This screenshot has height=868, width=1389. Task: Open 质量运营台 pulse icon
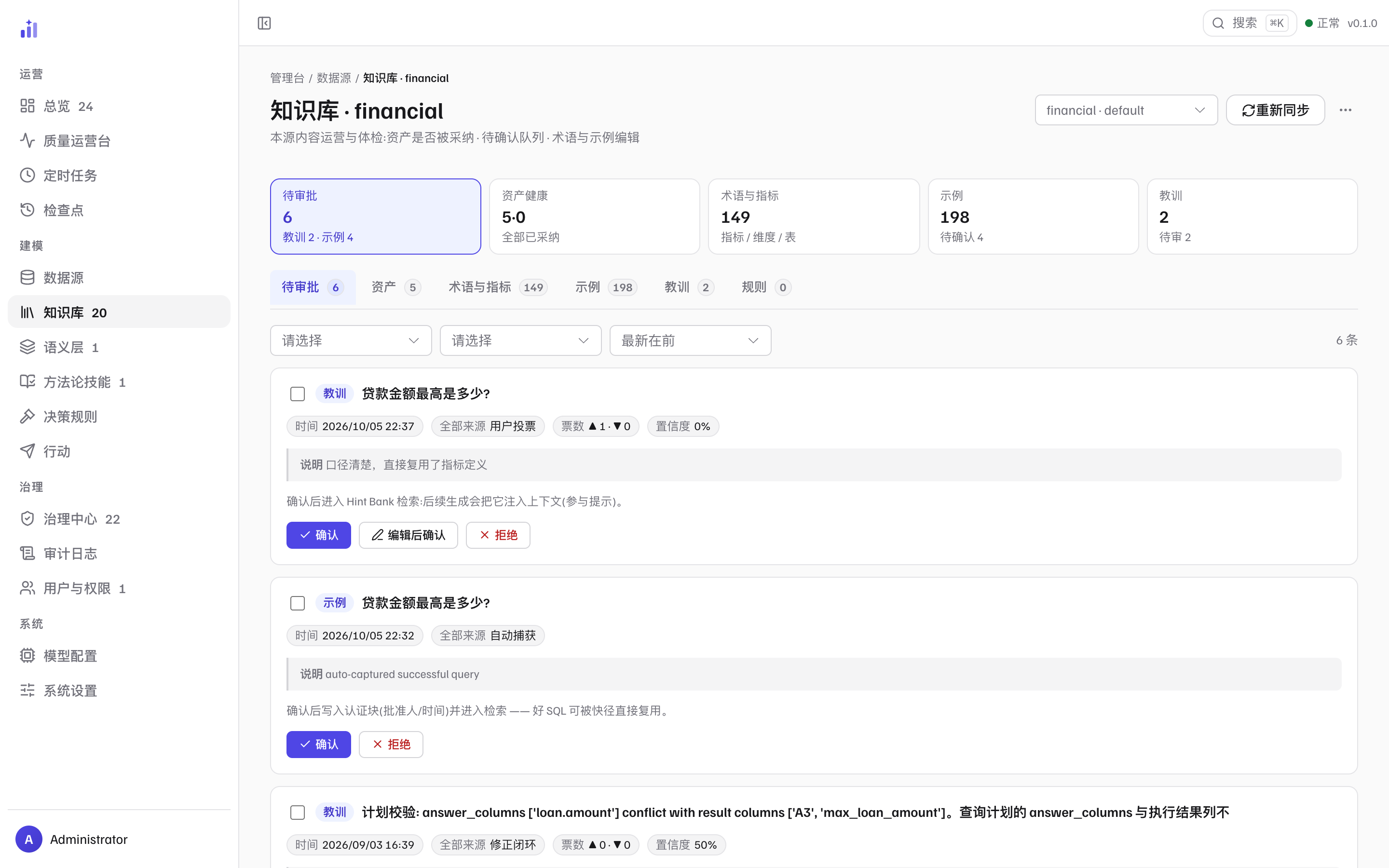tap(27, 140)
